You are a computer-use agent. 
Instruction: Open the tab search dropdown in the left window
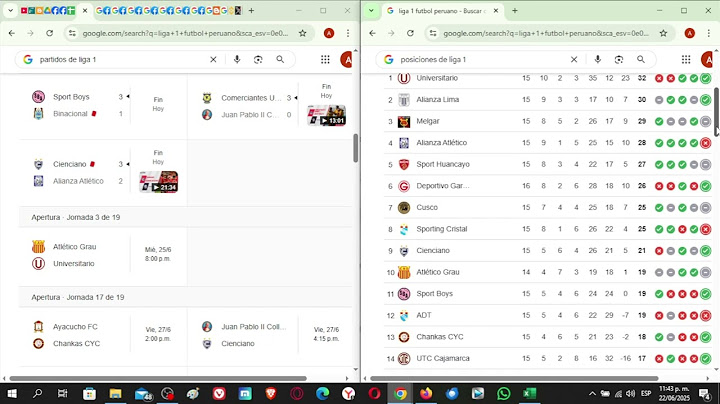[x=10, y=11]
